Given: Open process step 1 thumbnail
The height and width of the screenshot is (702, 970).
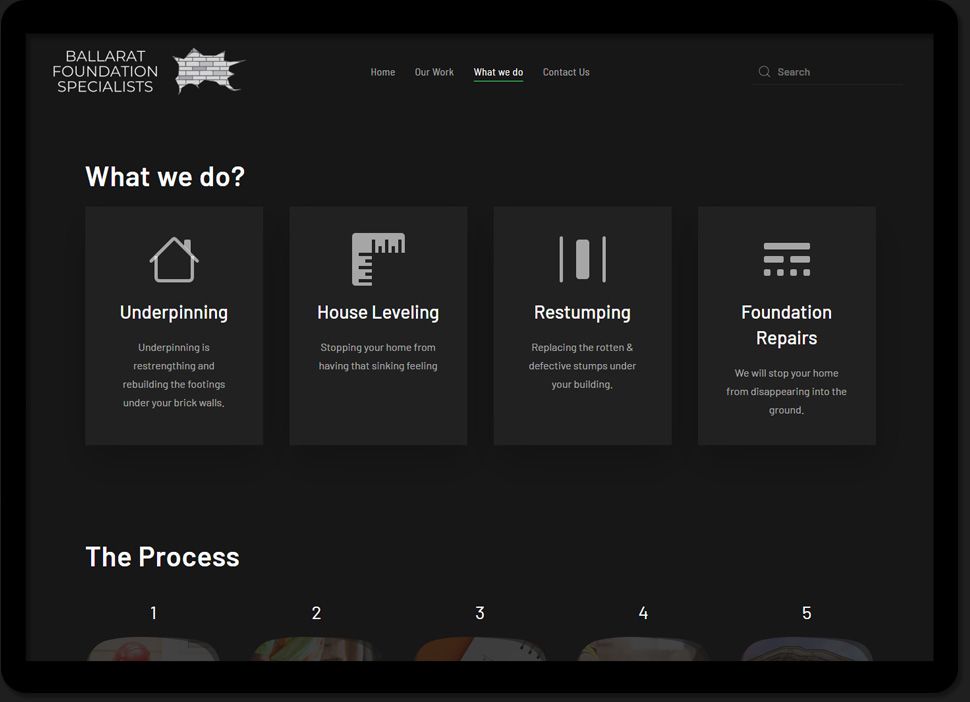Looking at the screenshot, I should click(x=153, y=649).
